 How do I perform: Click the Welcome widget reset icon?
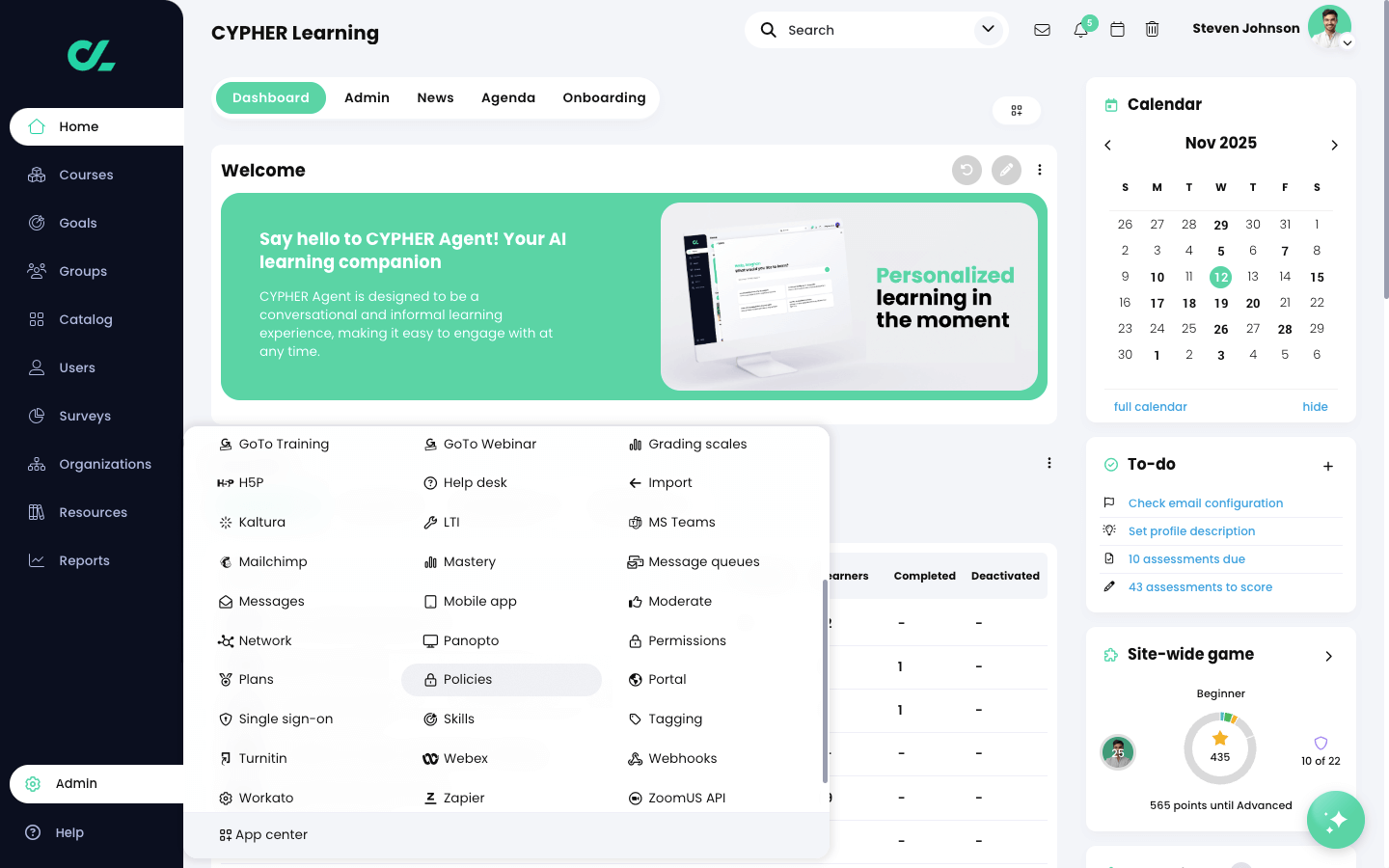click(967, 170)
